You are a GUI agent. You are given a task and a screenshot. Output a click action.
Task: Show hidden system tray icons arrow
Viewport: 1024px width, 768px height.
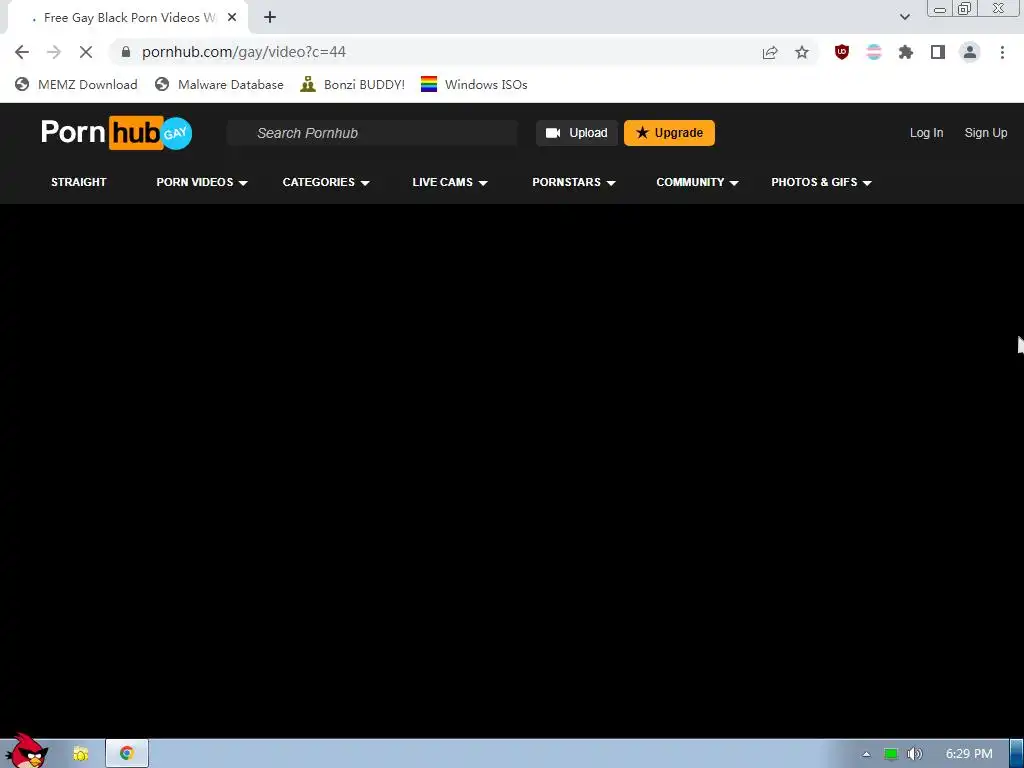click(867, 754)
